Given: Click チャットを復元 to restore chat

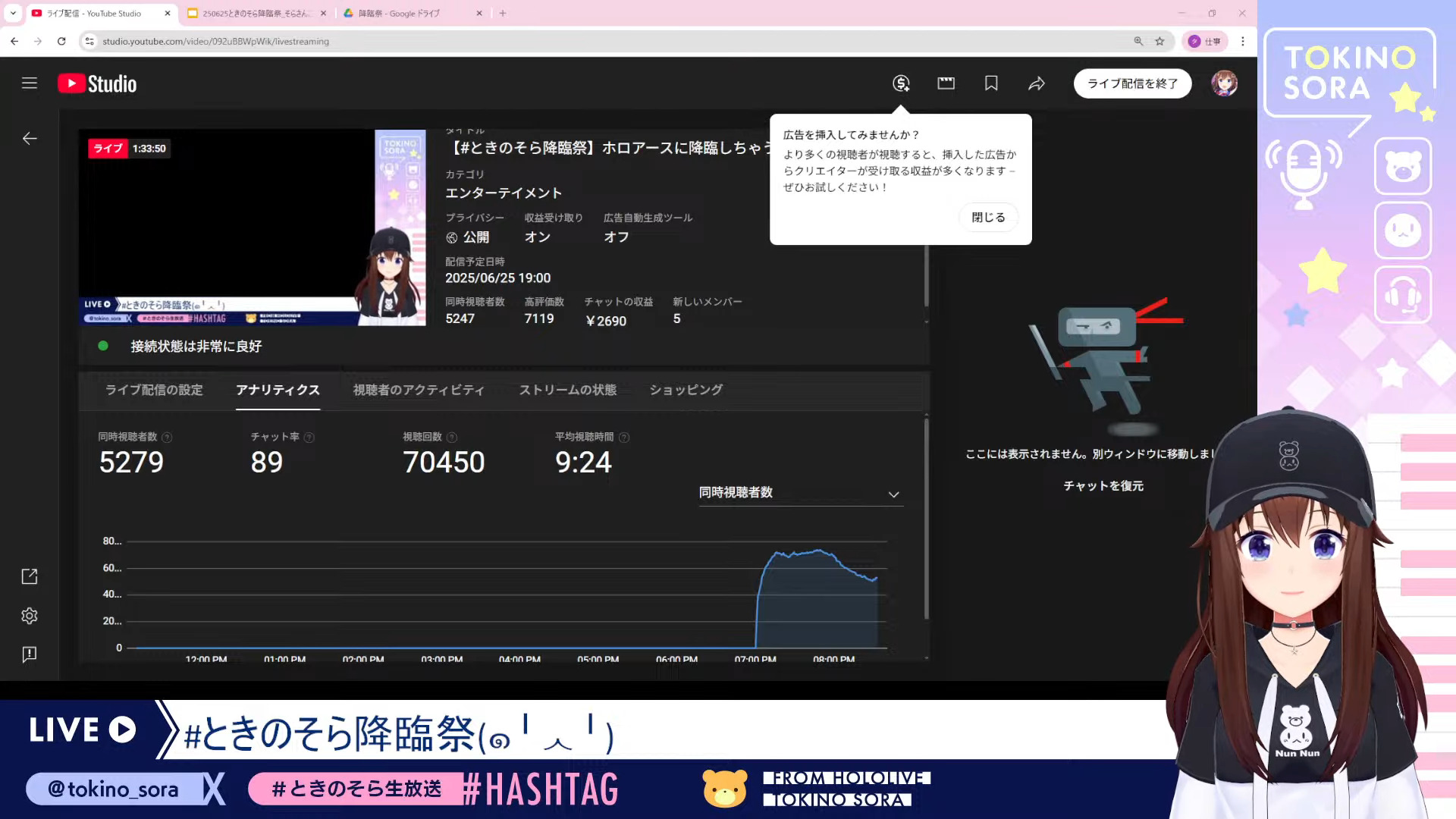Looking at the screenshot, I should click(x=1103, y=486).
